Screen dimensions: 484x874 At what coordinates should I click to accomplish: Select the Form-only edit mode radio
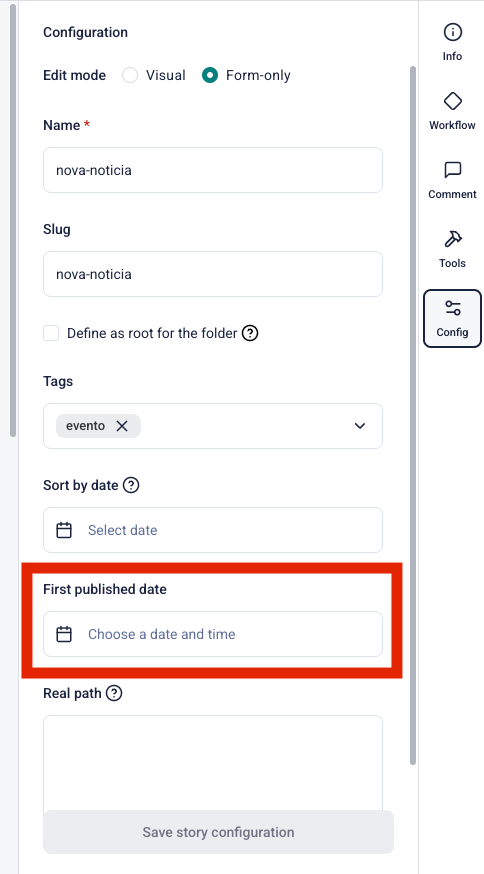pyautogui.click(x=210, y=75)
